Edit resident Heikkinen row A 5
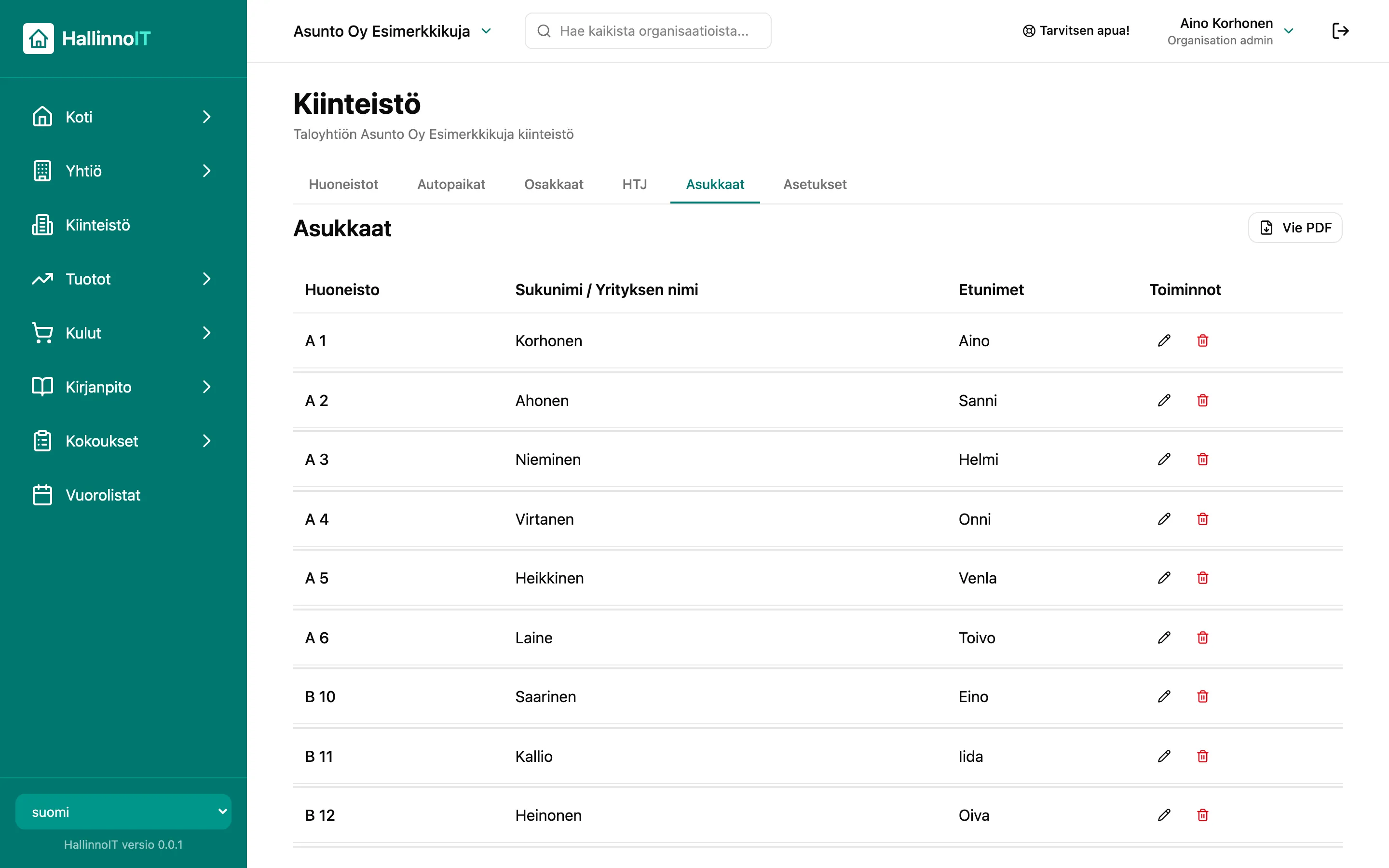Screen dimensions: 1389x868 click(1164, 578)
